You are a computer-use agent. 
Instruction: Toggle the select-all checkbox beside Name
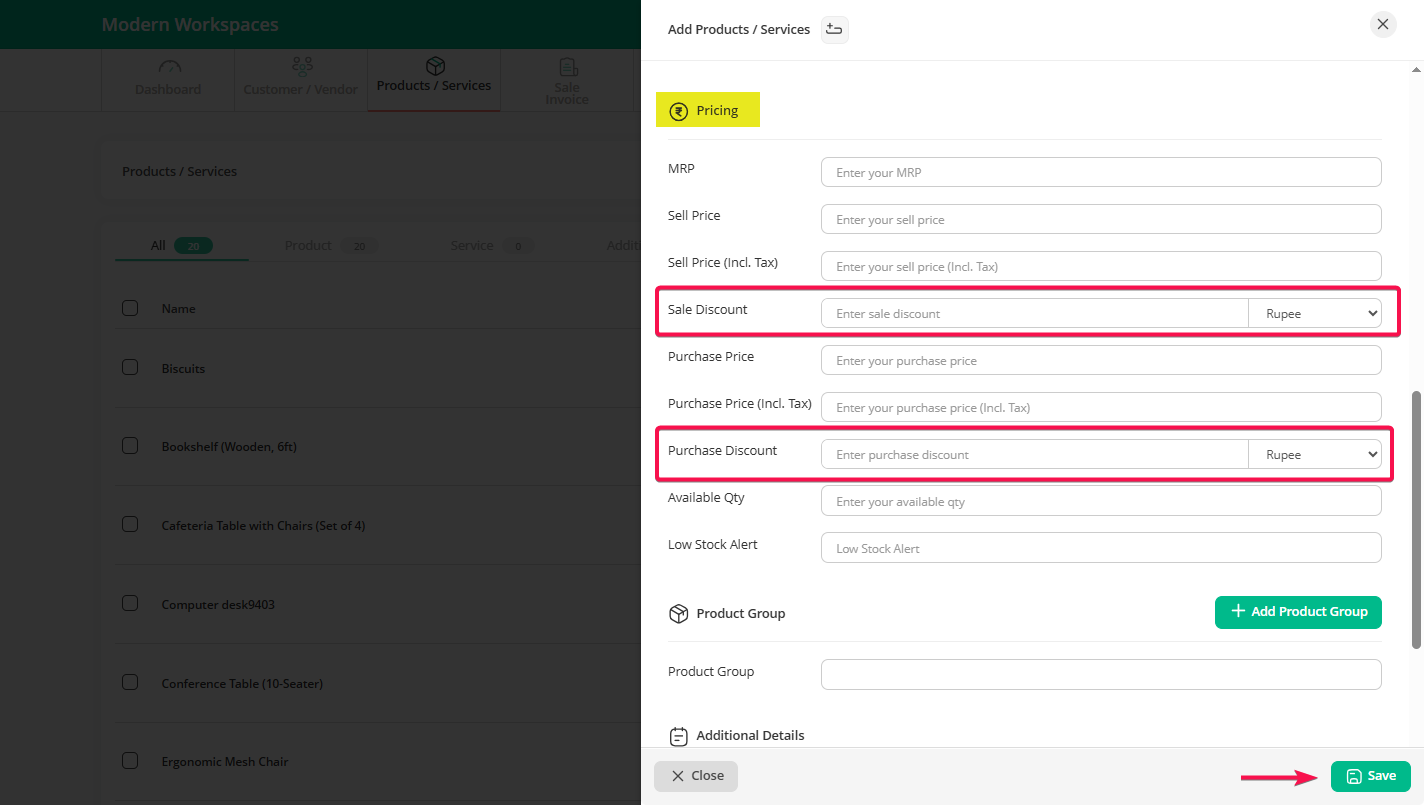(130, 308)
